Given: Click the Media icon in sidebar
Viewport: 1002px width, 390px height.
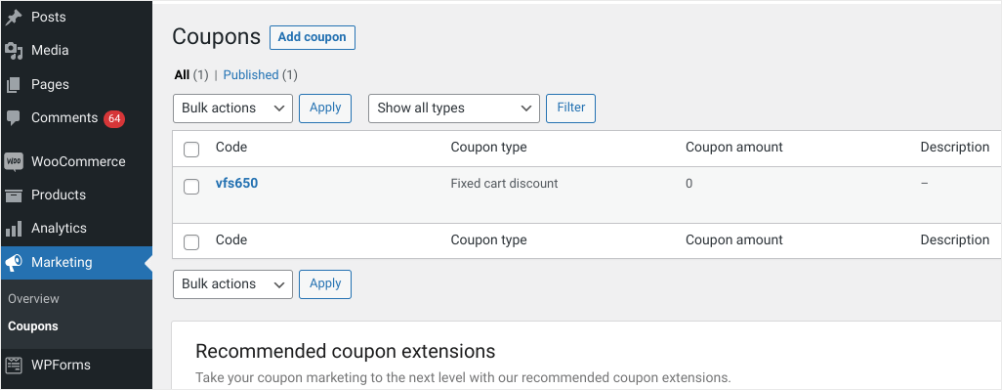Looking at the screenshot, I should (13, 51).
